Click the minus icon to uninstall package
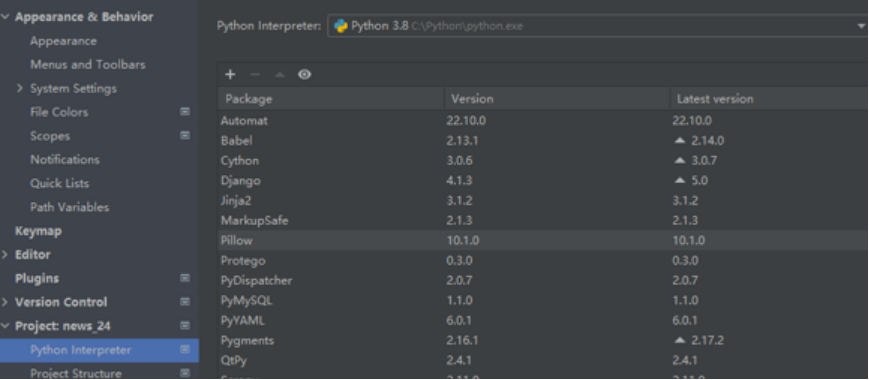 [255, 75]
